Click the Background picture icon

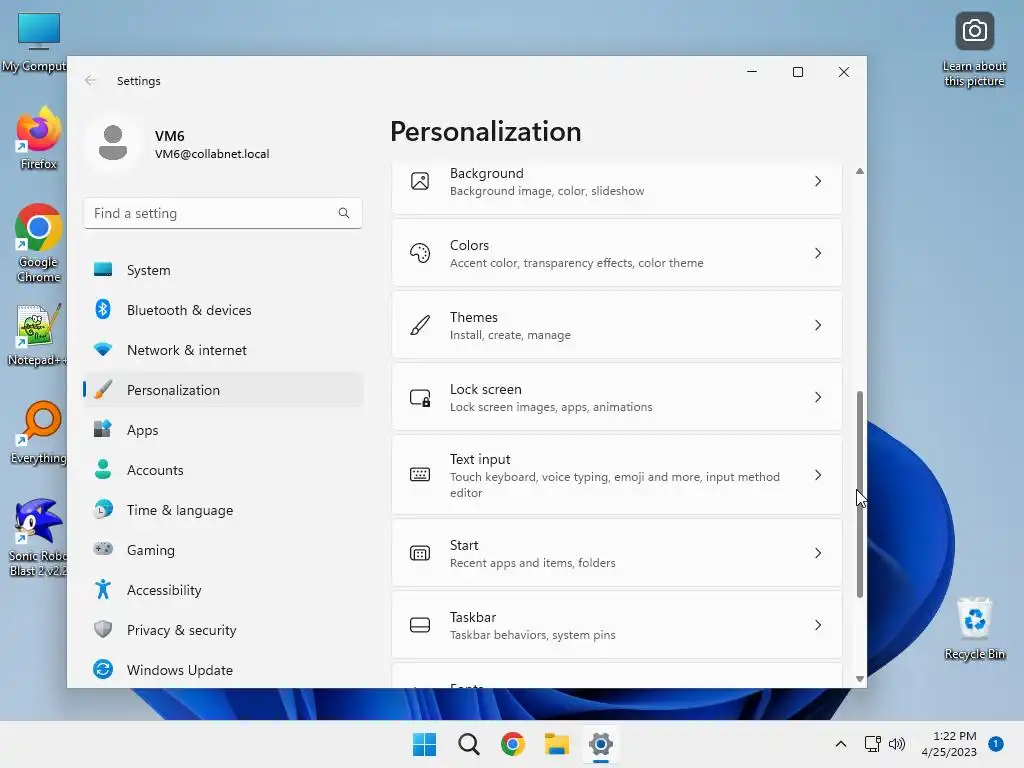pyautogui.click(x=420, y=181)
